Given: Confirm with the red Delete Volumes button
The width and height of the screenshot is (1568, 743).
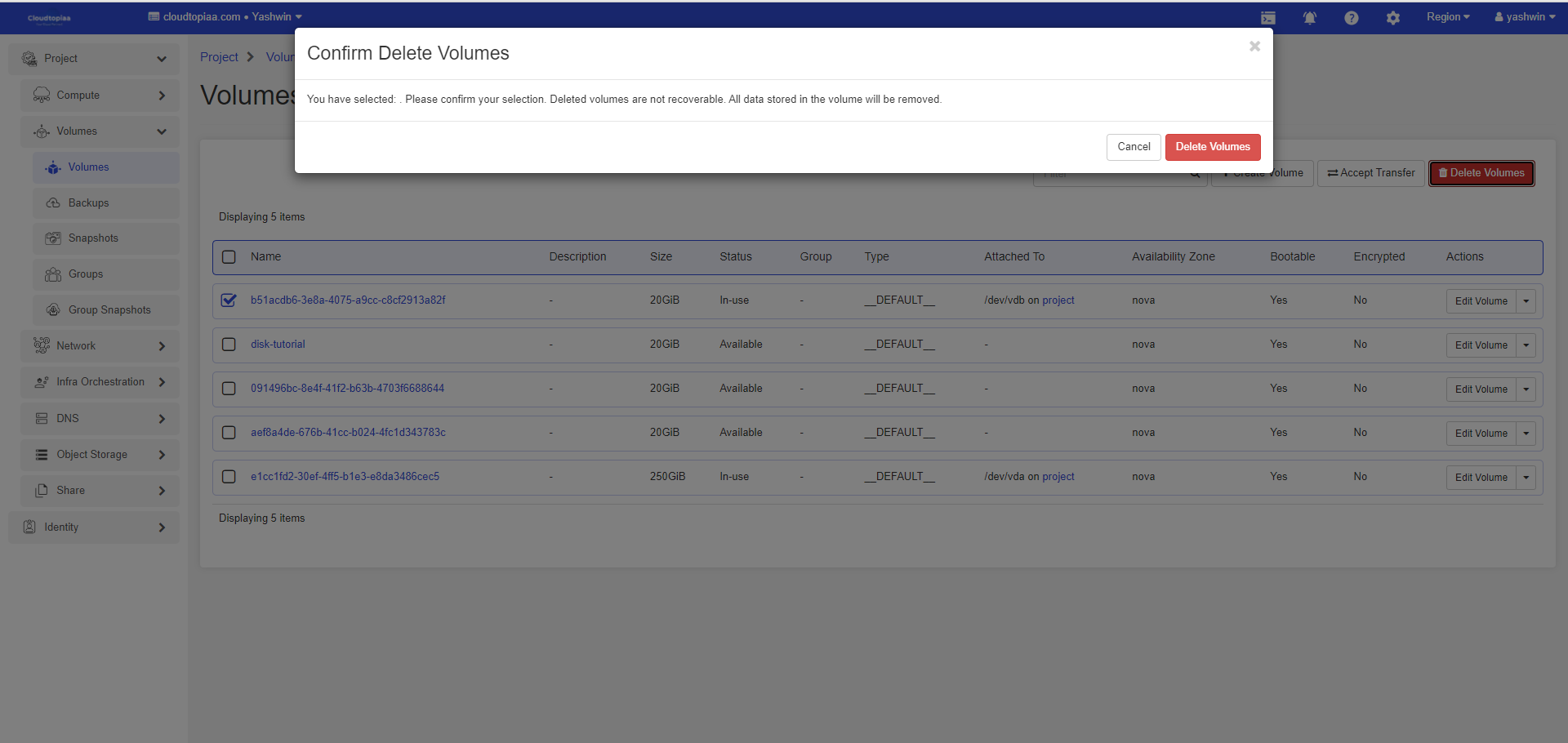Looking at the screenshot, I should click(1212, 147).
